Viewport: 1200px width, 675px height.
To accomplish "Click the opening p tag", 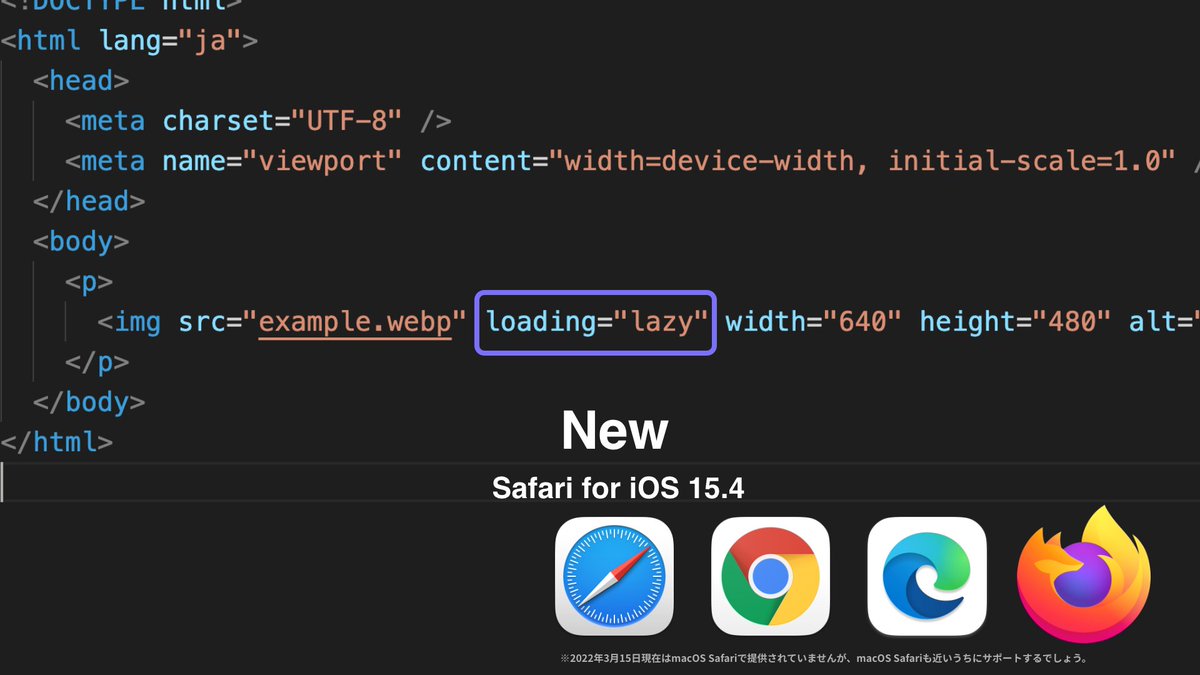I will tap(89, 281).
